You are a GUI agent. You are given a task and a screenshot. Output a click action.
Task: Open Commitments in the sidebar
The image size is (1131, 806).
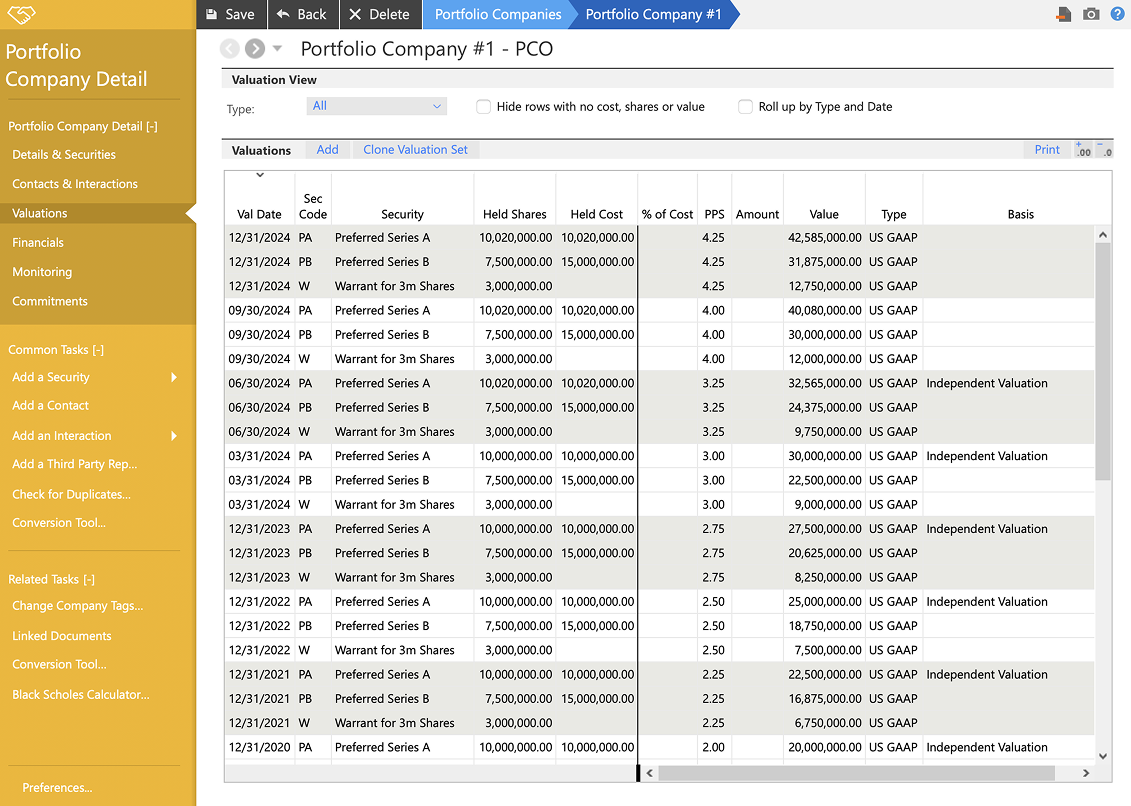coord(50,302)
